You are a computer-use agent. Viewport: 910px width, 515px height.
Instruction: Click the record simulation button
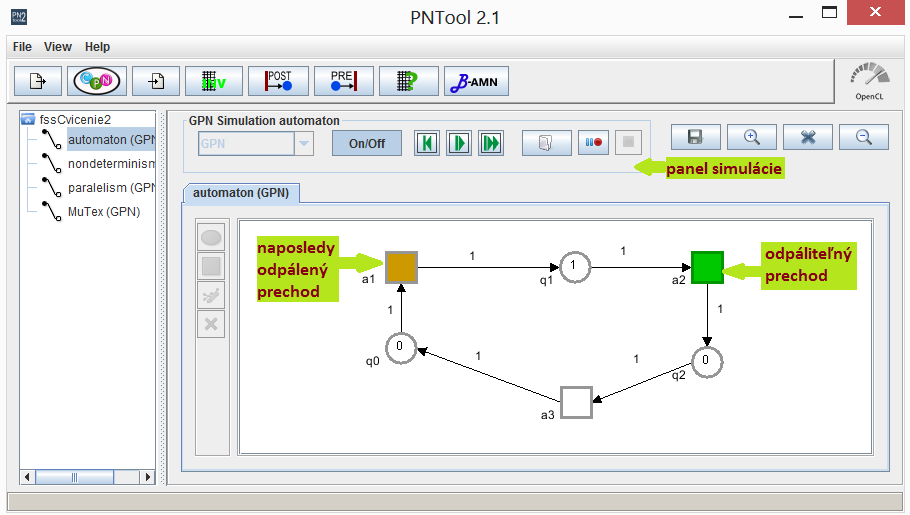[x=592, y=143]
